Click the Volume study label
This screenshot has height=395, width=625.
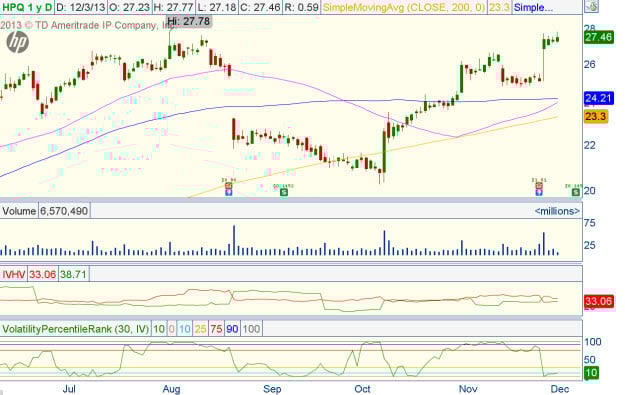click(x=19, y=210)
